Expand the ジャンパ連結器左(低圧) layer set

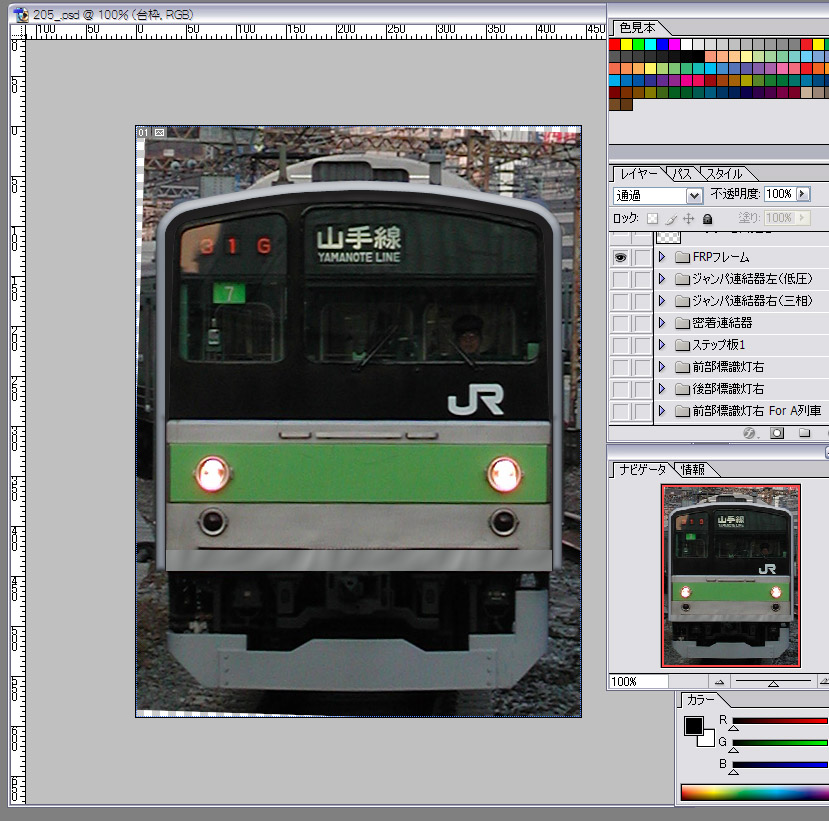click(662, 279)
